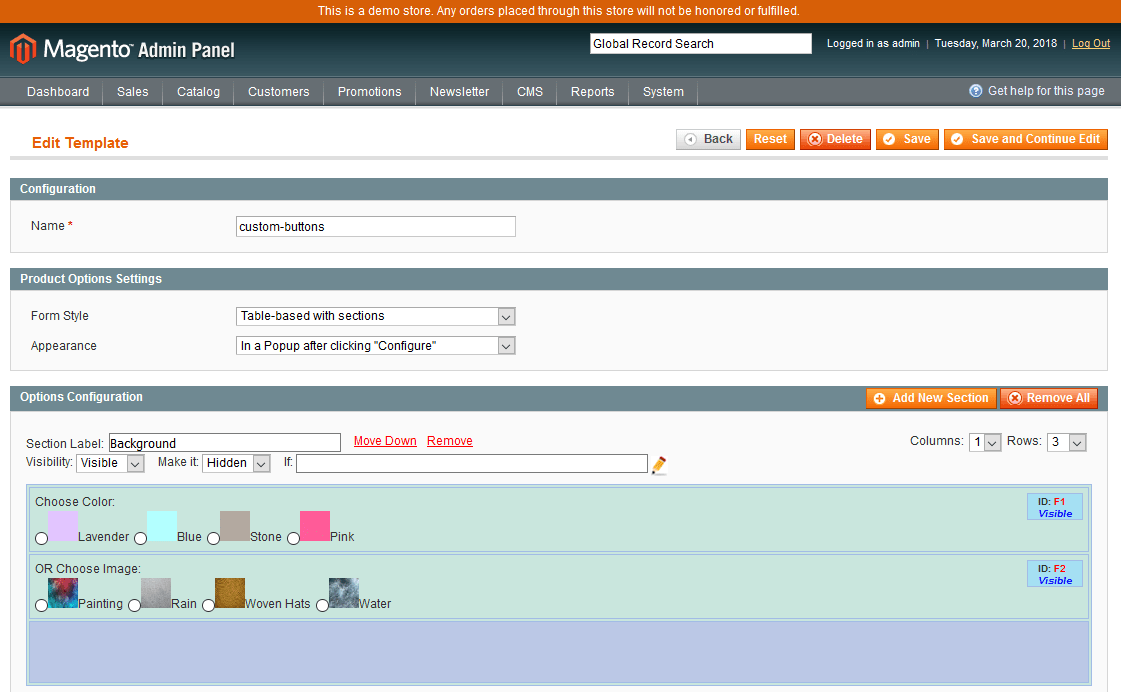The width and height of the screenshot is (1121, 692).
Task: Click the ID: F1 Visible badge
Action: pos(1054,507)
